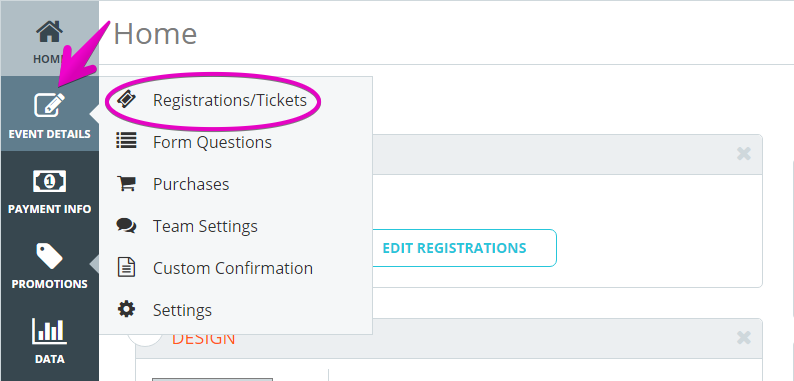Click the chat bubbles Team Settings icon
The width and height of the screenshot is (794, 381).
point(126,225)
